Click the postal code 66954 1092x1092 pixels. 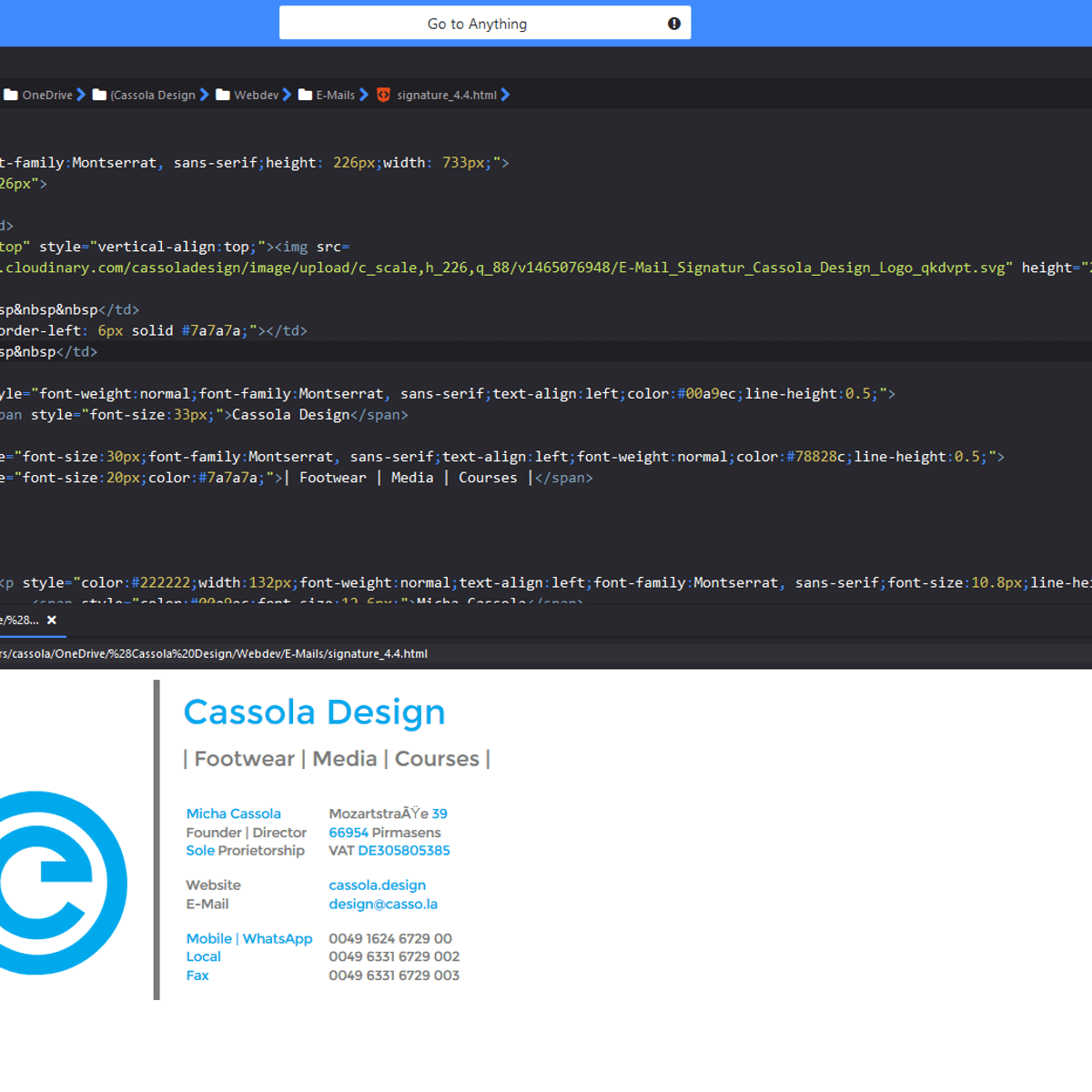pyautogui.click(x=349, y=832)
